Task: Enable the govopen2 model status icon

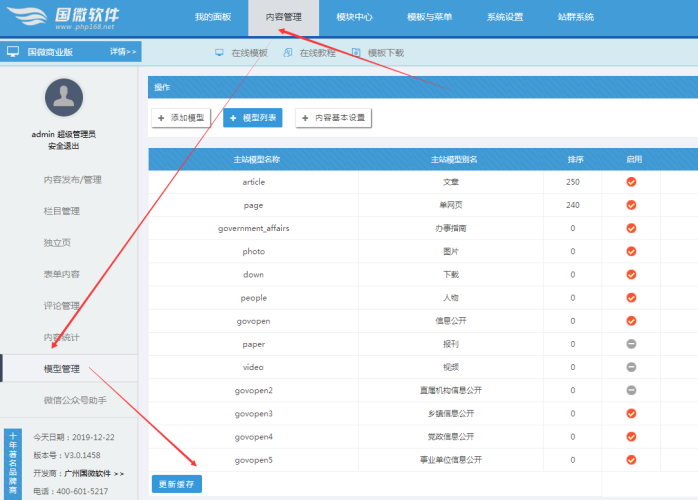Action: pos(631,390)
